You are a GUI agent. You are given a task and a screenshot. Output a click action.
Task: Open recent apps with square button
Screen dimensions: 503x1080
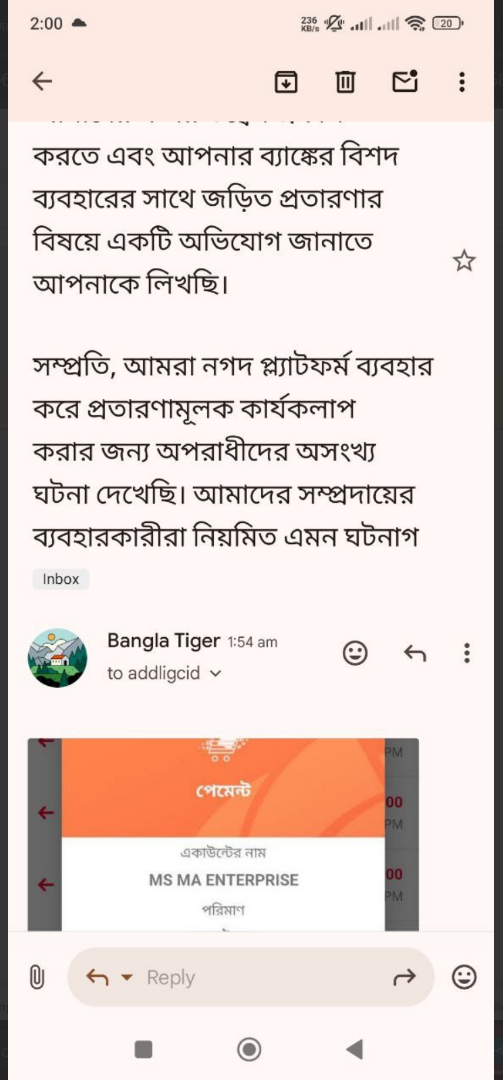[143, 1049]
